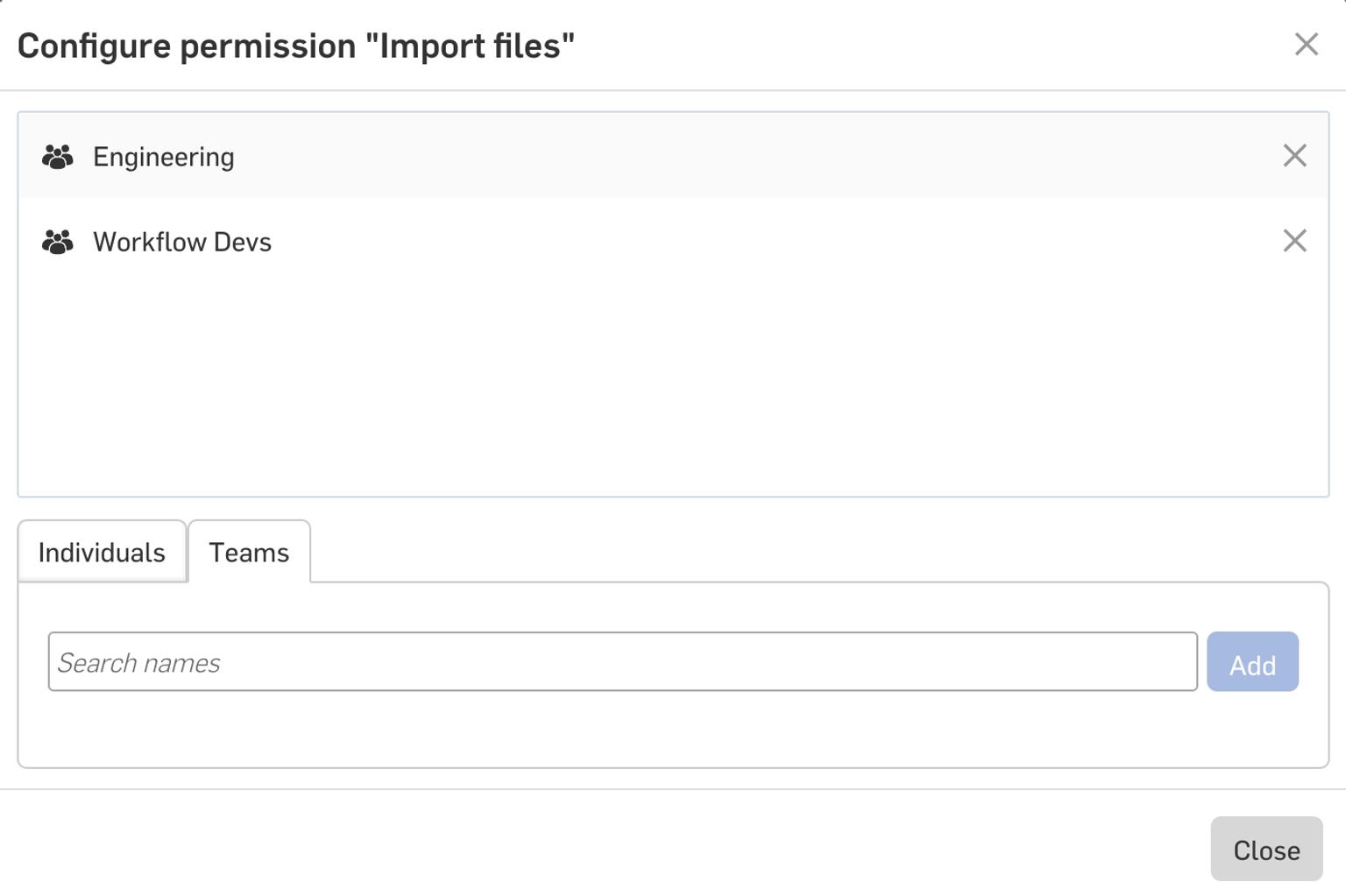Select the Workflow Devs entry in the list
This screenshot has height=896, width=1346.
click(181, 242)
